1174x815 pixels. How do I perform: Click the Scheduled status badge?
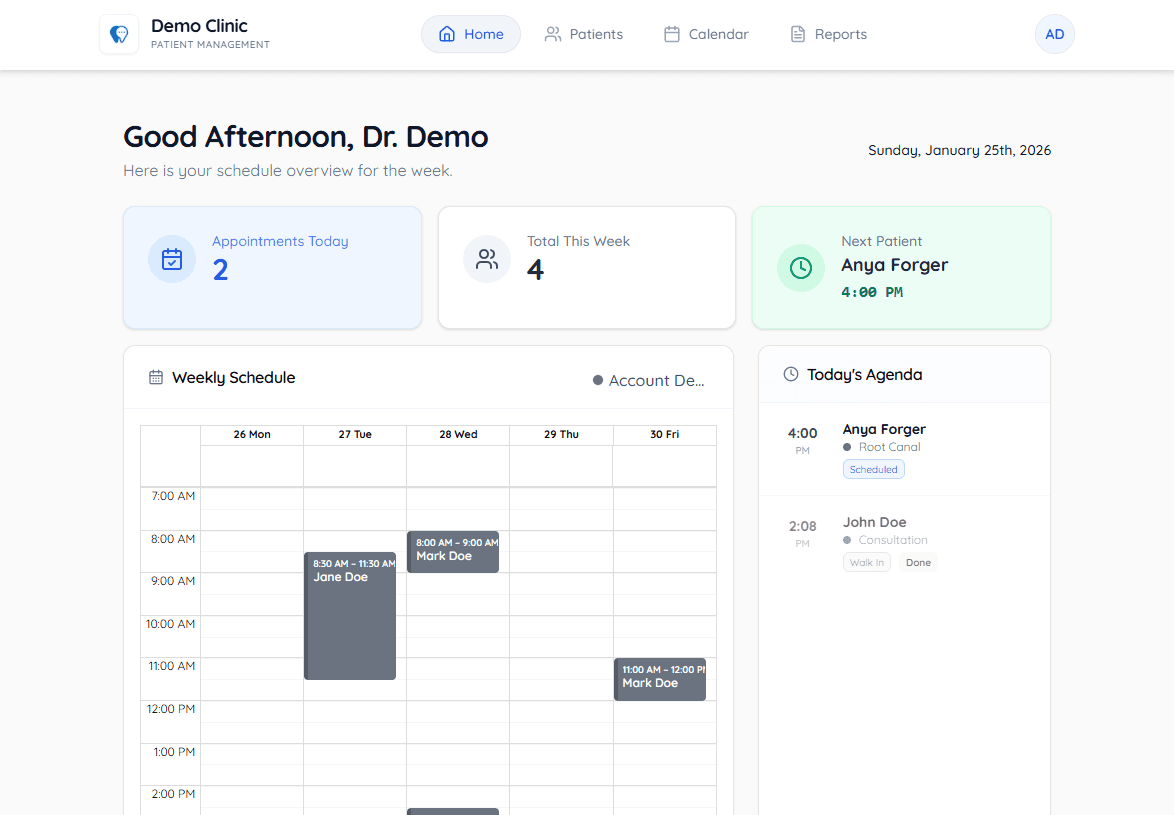click(x=874, y=469)
